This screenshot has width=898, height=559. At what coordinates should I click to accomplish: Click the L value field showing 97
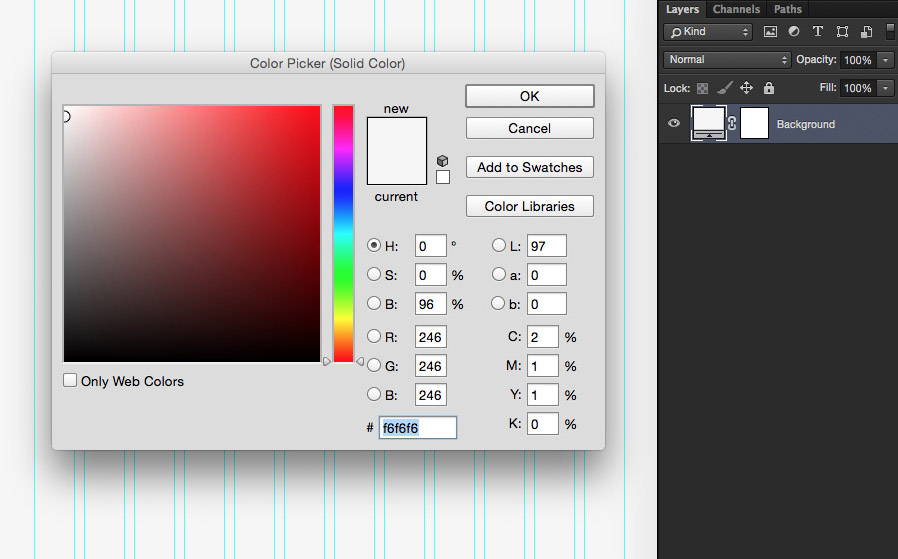pyautogui.click(x=547, y=246)
